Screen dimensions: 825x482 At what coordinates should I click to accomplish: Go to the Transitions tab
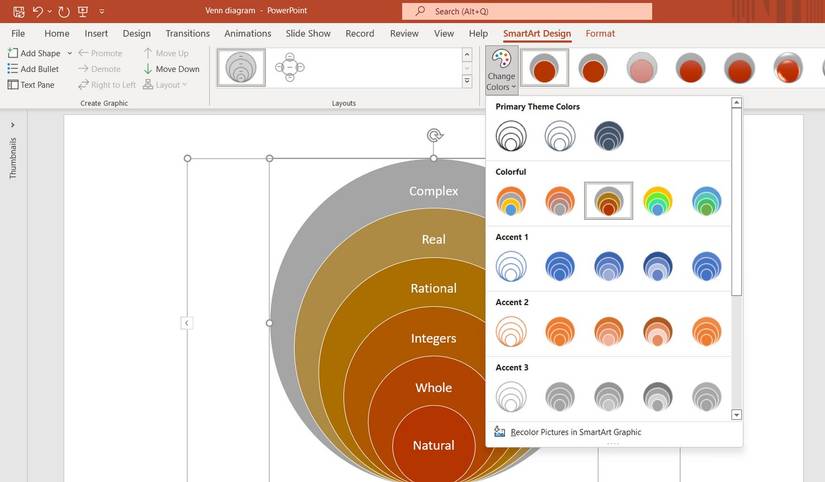[x=188, y=33]
